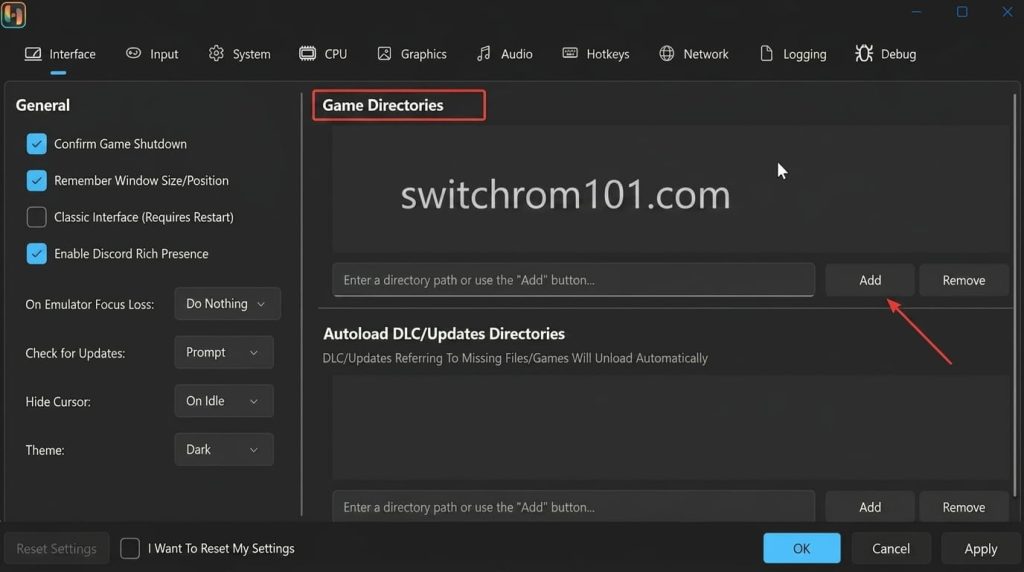This screenshot has width=1024, height=572.
Task: Click the Graphics tab picture icon
Action: point(384,54)
